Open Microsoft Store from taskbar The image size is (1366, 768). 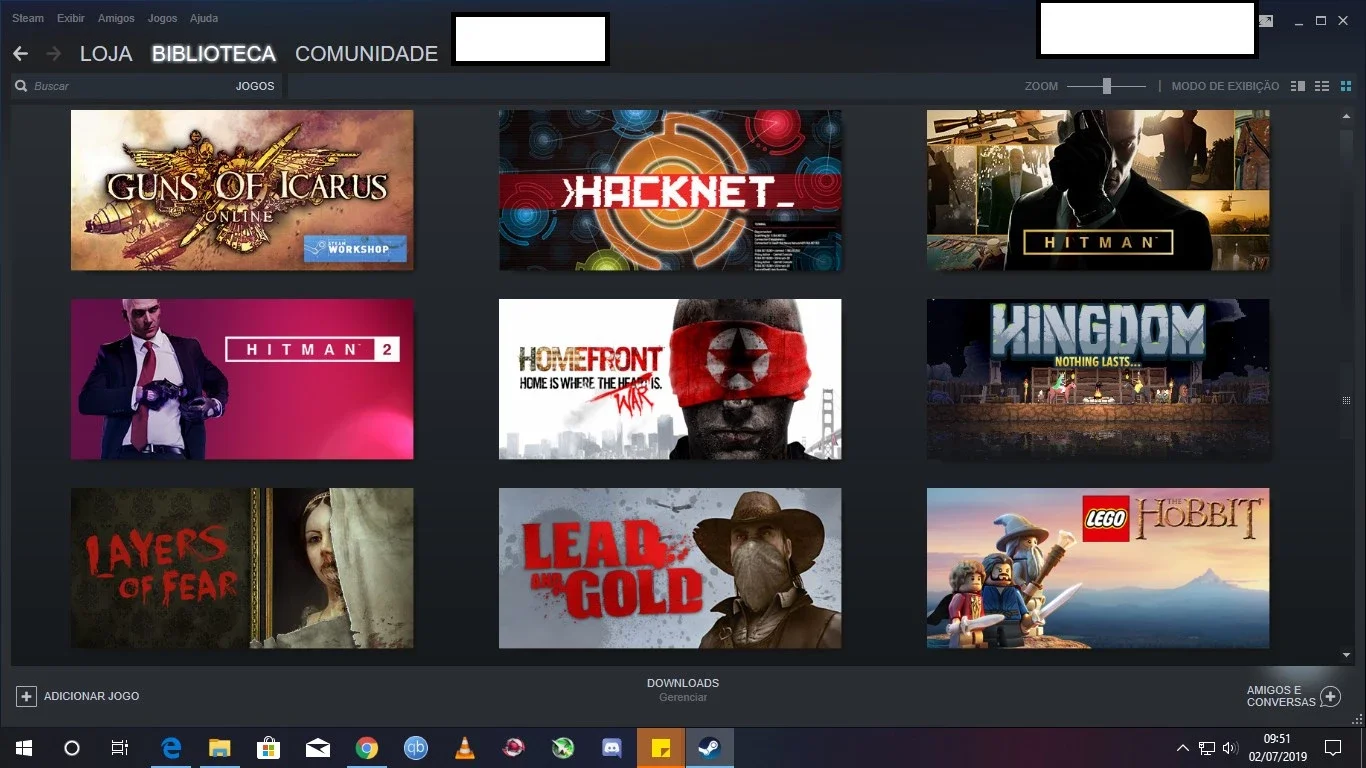[x=268, y=747]
